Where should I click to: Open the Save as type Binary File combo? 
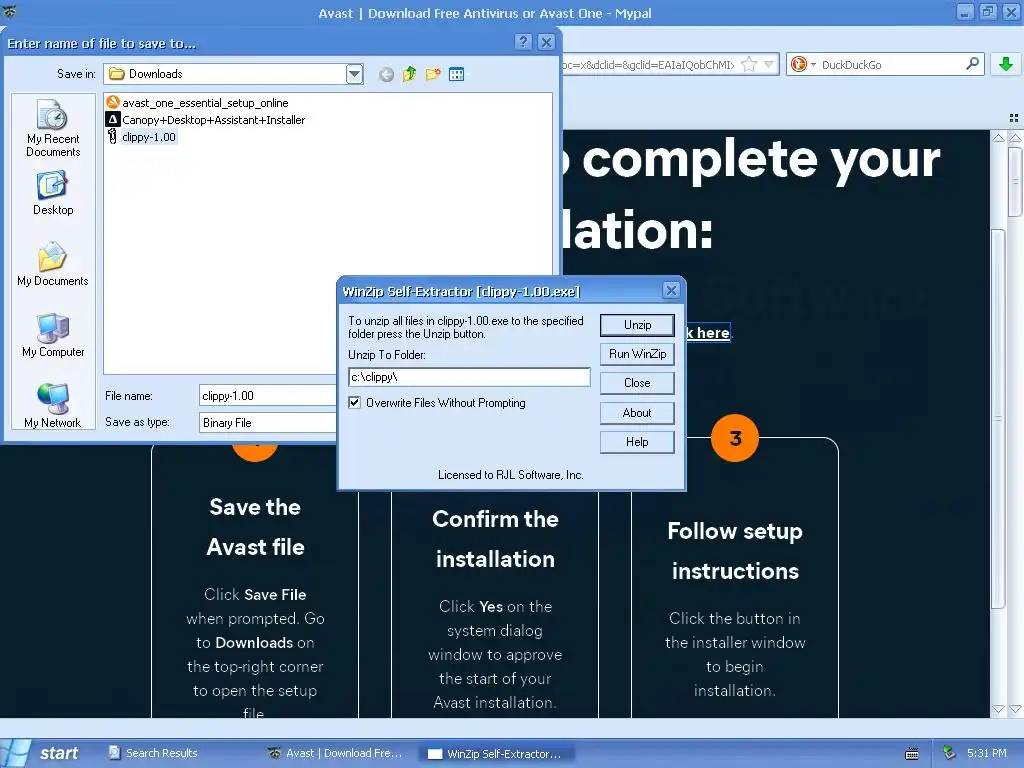[268, 423]
